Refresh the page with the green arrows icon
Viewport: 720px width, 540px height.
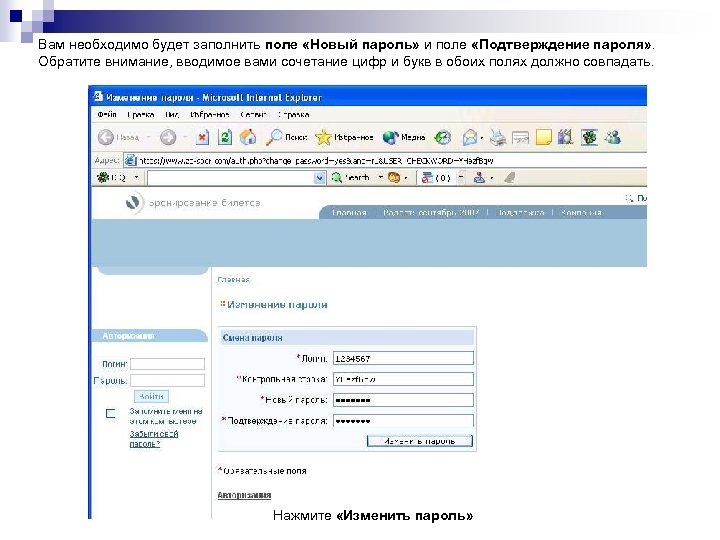click(x=225, y=137)
